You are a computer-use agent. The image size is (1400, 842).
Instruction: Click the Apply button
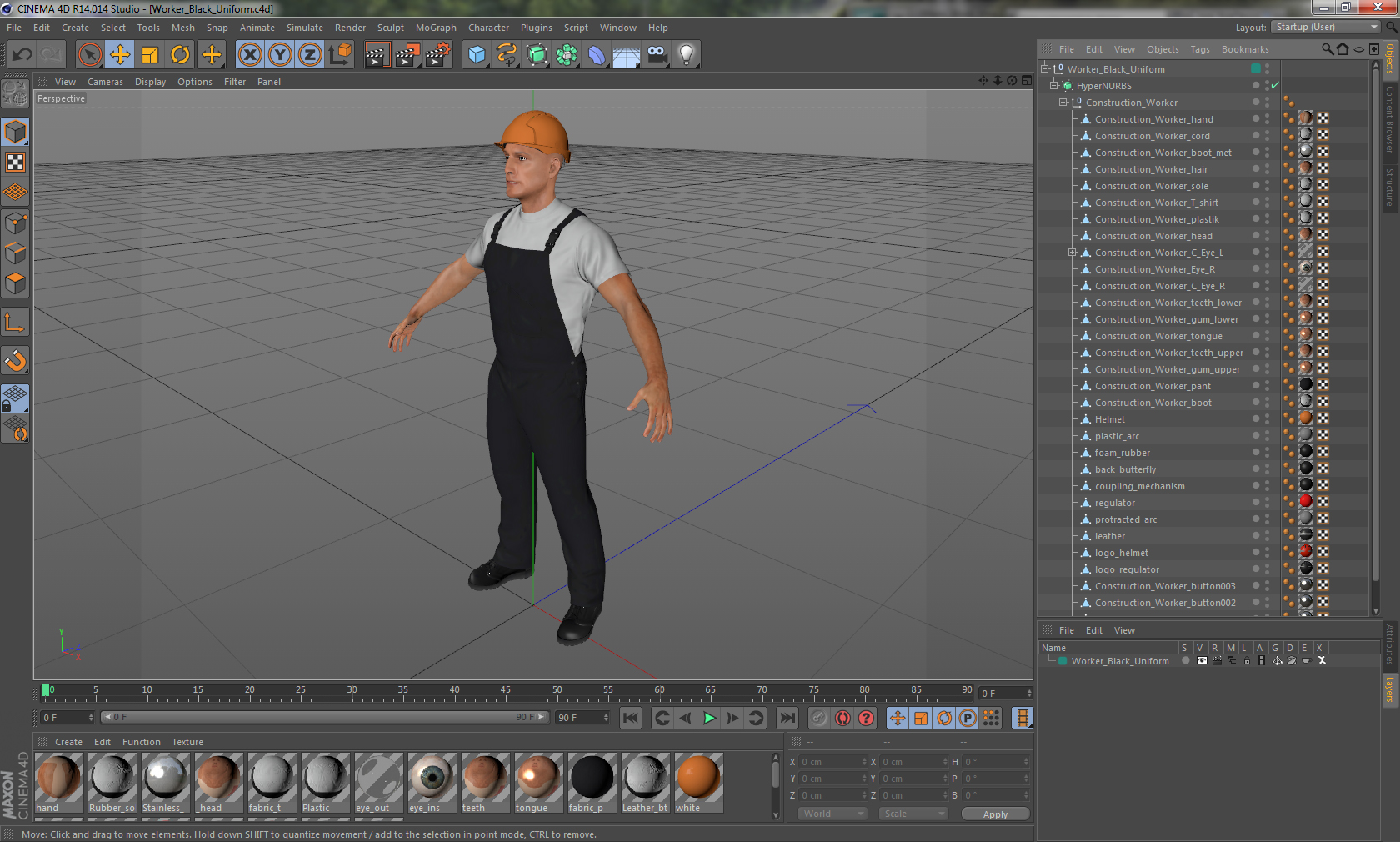pos(995,814)
